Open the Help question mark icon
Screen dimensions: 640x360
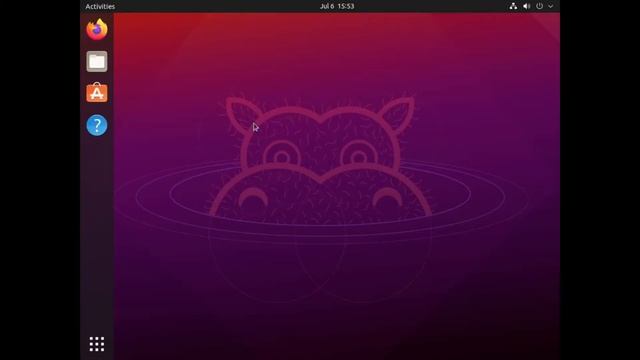tap(97, 125)
